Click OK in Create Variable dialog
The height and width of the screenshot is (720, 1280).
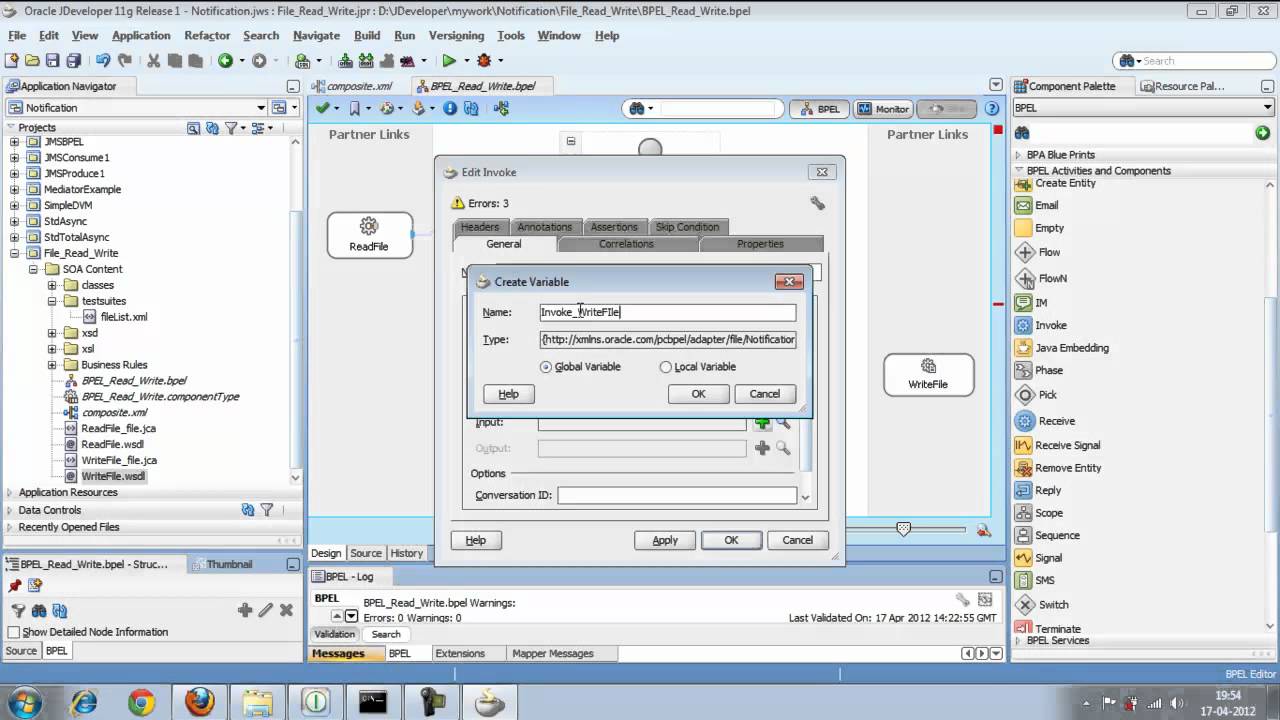[x=698, y=394]
